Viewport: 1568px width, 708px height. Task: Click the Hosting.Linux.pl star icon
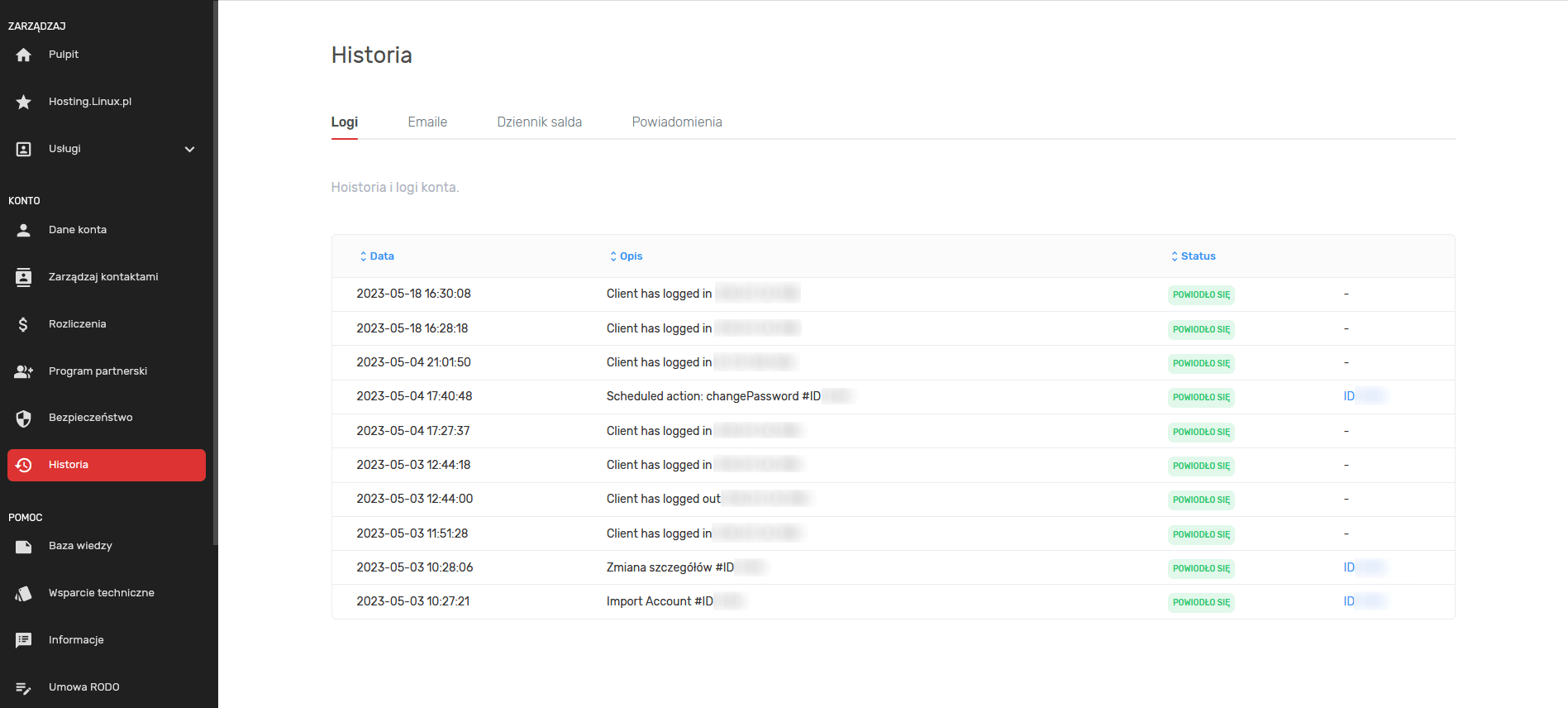pyautogui.click(x=23, y=102)
